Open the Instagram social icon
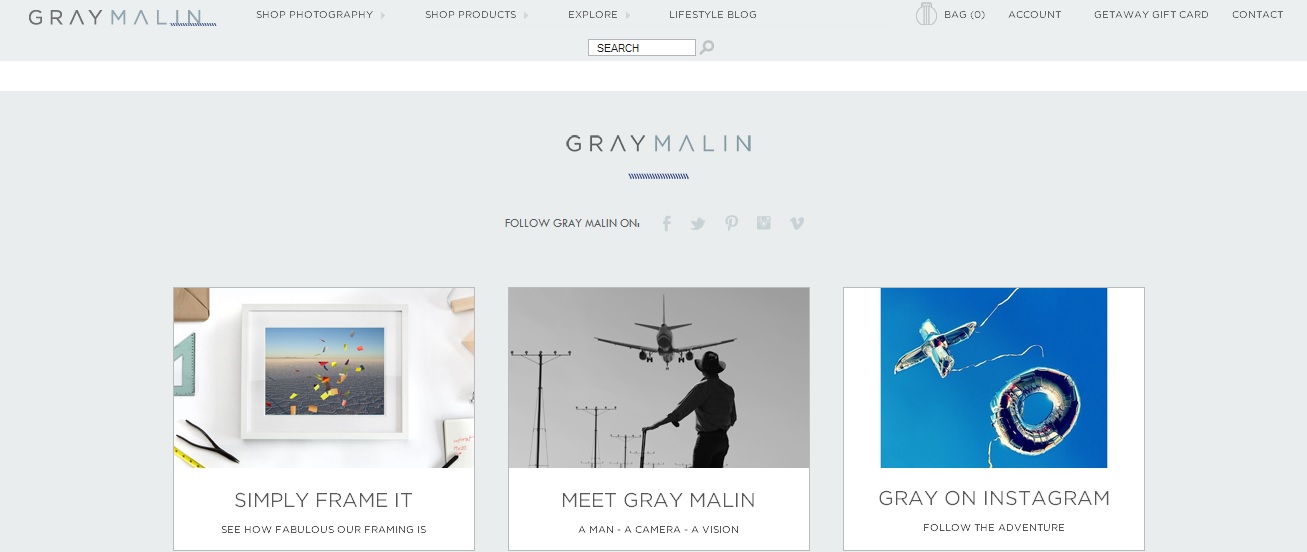This screenshot has width=1307, height=552. 764,223
